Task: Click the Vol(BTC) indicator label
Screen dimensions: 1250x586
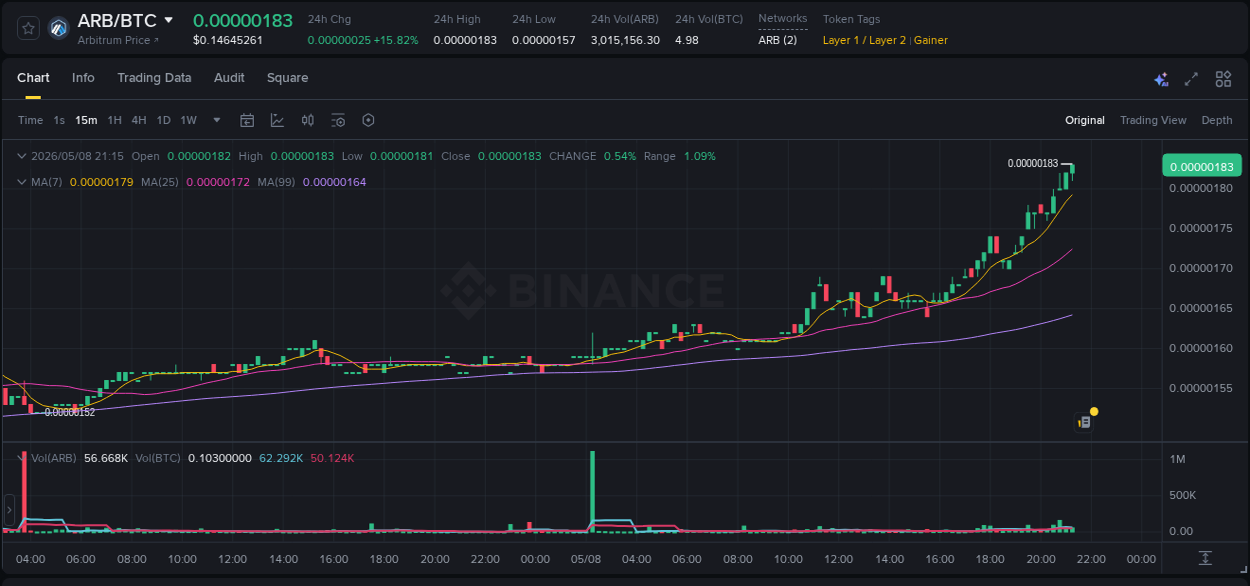Action: tap(157, 458)
